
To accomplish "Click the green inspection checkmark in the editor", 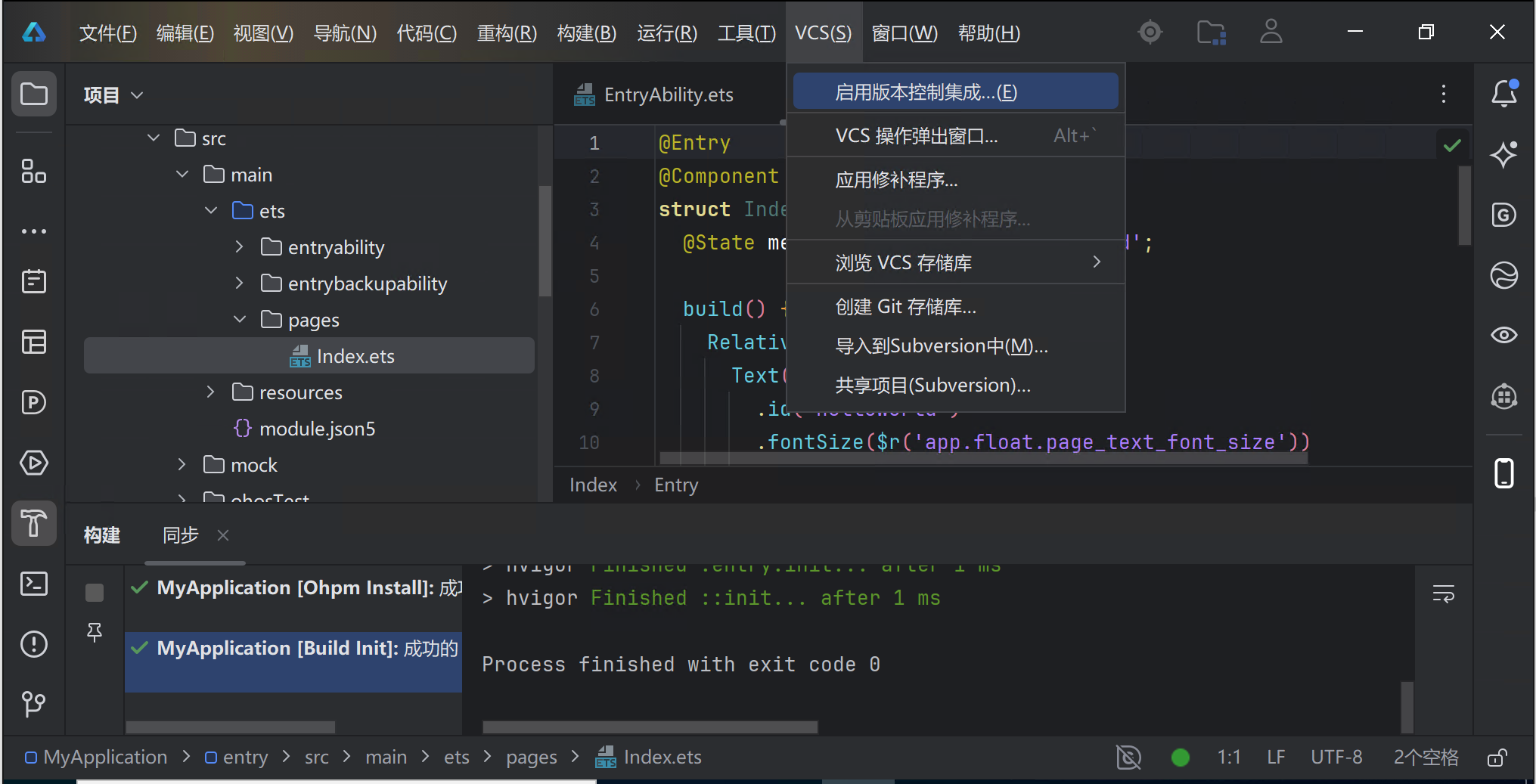I will pyautogui.click(x=1452, y=145).
